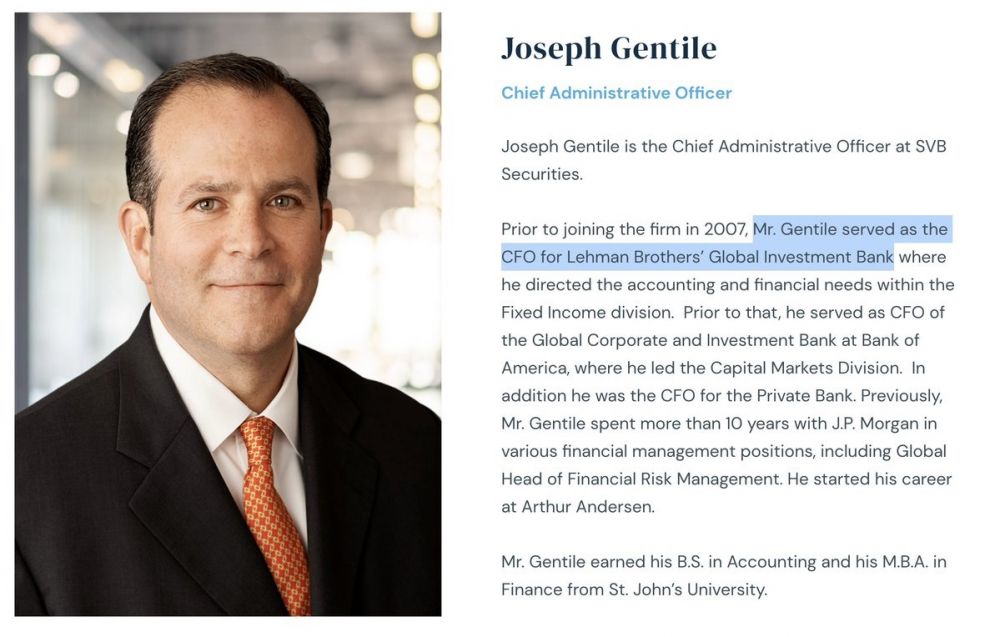Click the Joseph Gentile portrait photo
This screenshot has width=1000, height=637.
pyautogui.click(x=228, y=314)
